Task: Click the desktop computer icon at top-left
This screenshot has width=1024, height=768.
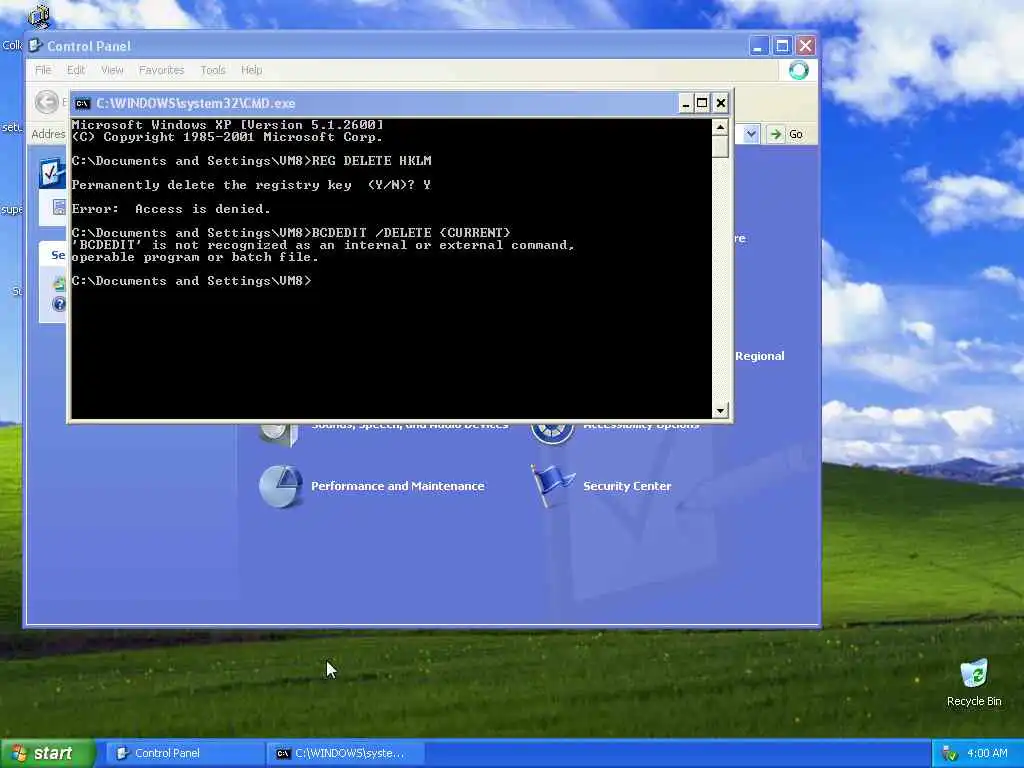Action: coord(39,16)
